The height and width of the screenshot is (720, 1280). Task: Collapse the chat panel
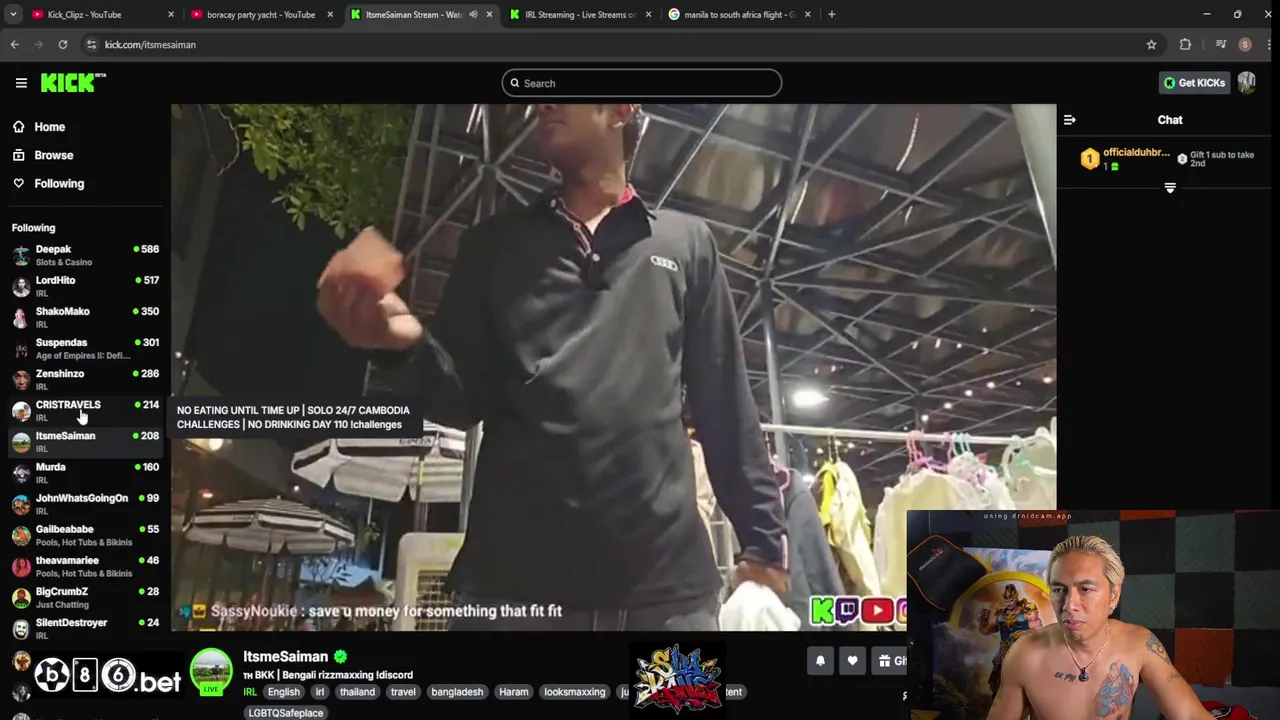(1070, 120)
